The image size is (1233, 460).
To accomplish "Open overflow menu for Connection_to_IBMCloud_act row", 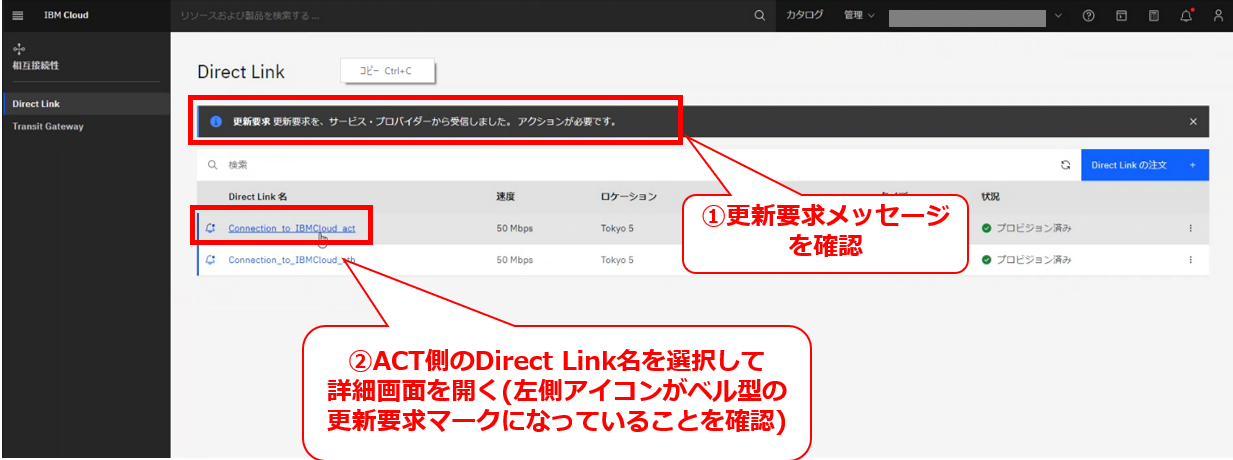I will point(1190,228).
